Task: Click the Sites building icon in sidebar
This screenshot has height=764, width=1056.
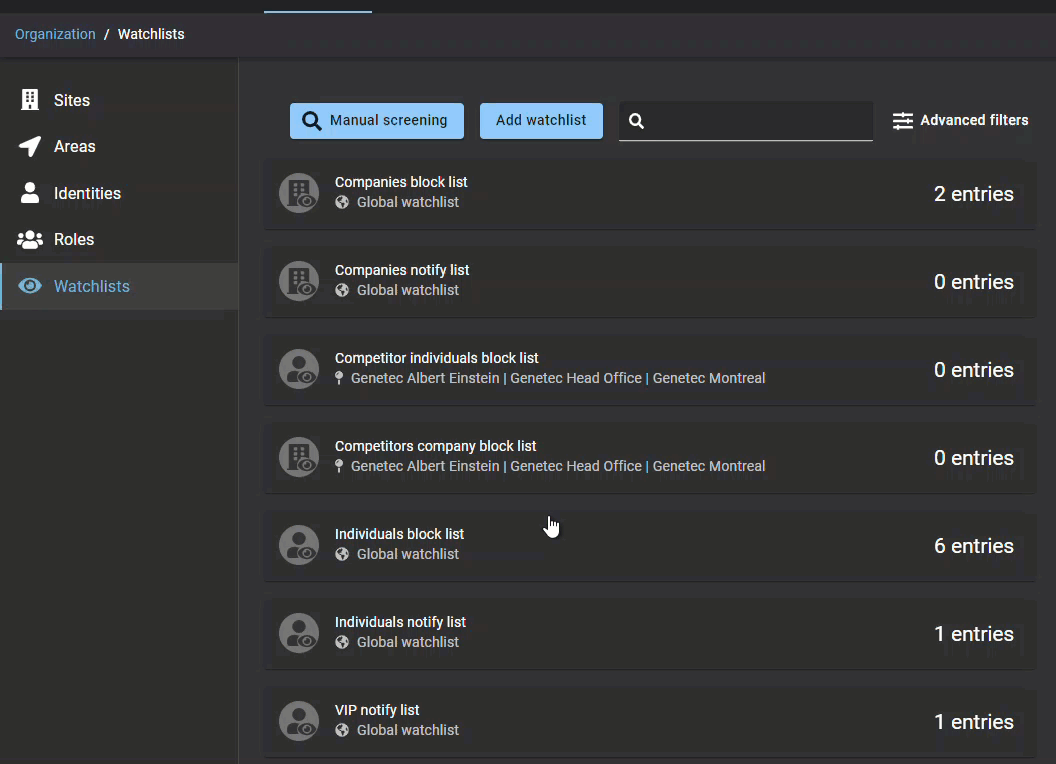Action: 30,100
